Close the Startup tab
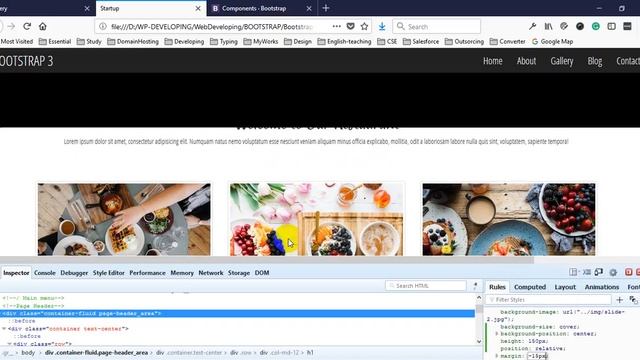 point(198,8)
